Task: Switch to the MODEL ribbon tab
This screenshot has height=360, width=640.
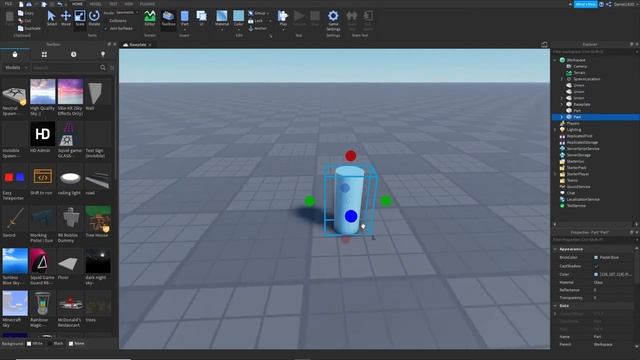Action: pyautogui.click(x=95, y=4)
